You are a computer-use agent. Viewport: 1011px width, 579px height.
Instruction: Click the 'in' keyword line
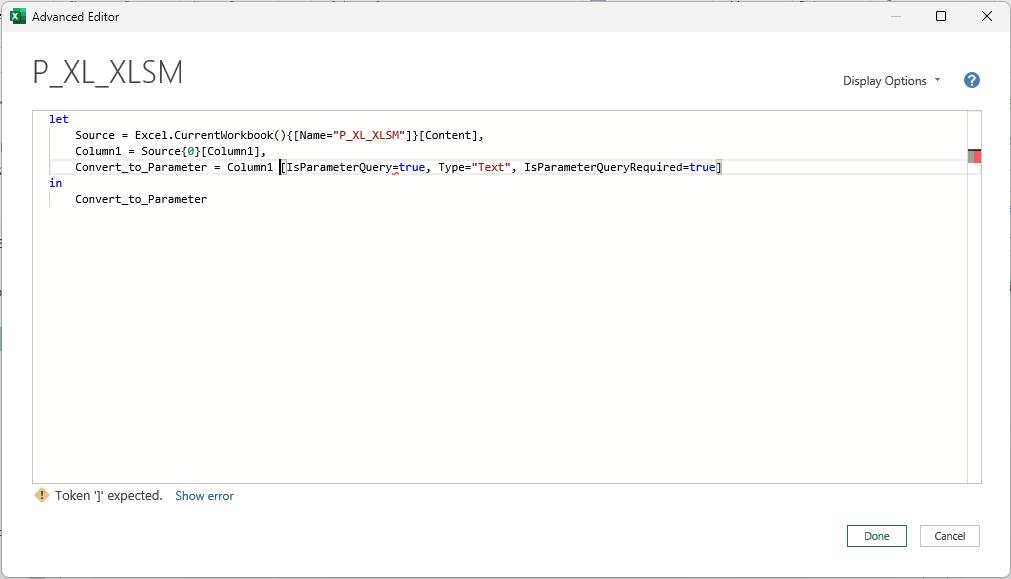point(55,184)
